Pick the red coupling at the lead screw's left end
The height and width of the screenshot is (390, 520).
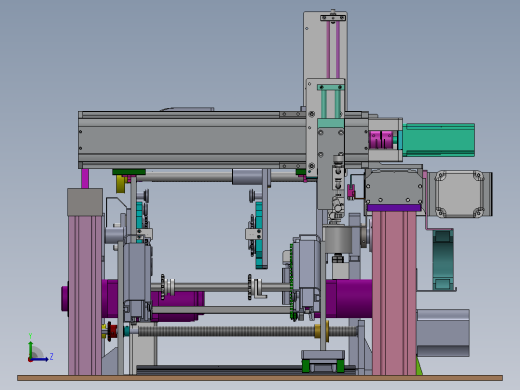click(x=112, y=331)
